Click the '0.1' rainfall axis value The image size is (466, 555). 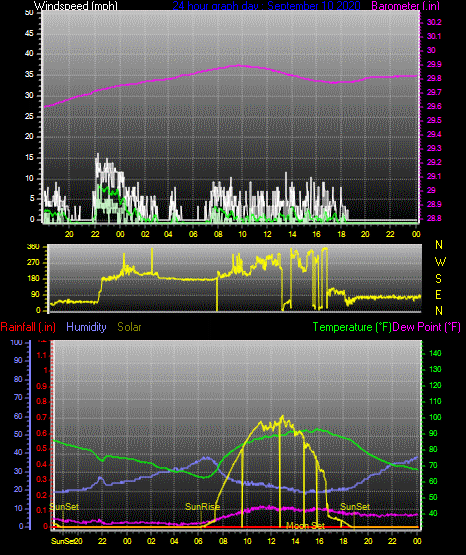coord(42,510)
